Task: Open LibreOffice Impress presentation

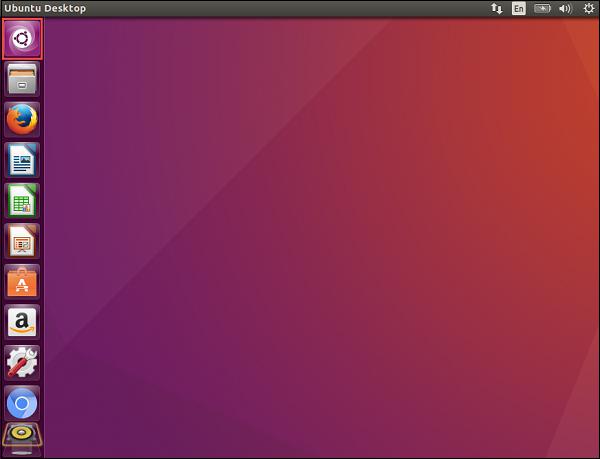Action: pyautogui.click(x=22, y=241)
